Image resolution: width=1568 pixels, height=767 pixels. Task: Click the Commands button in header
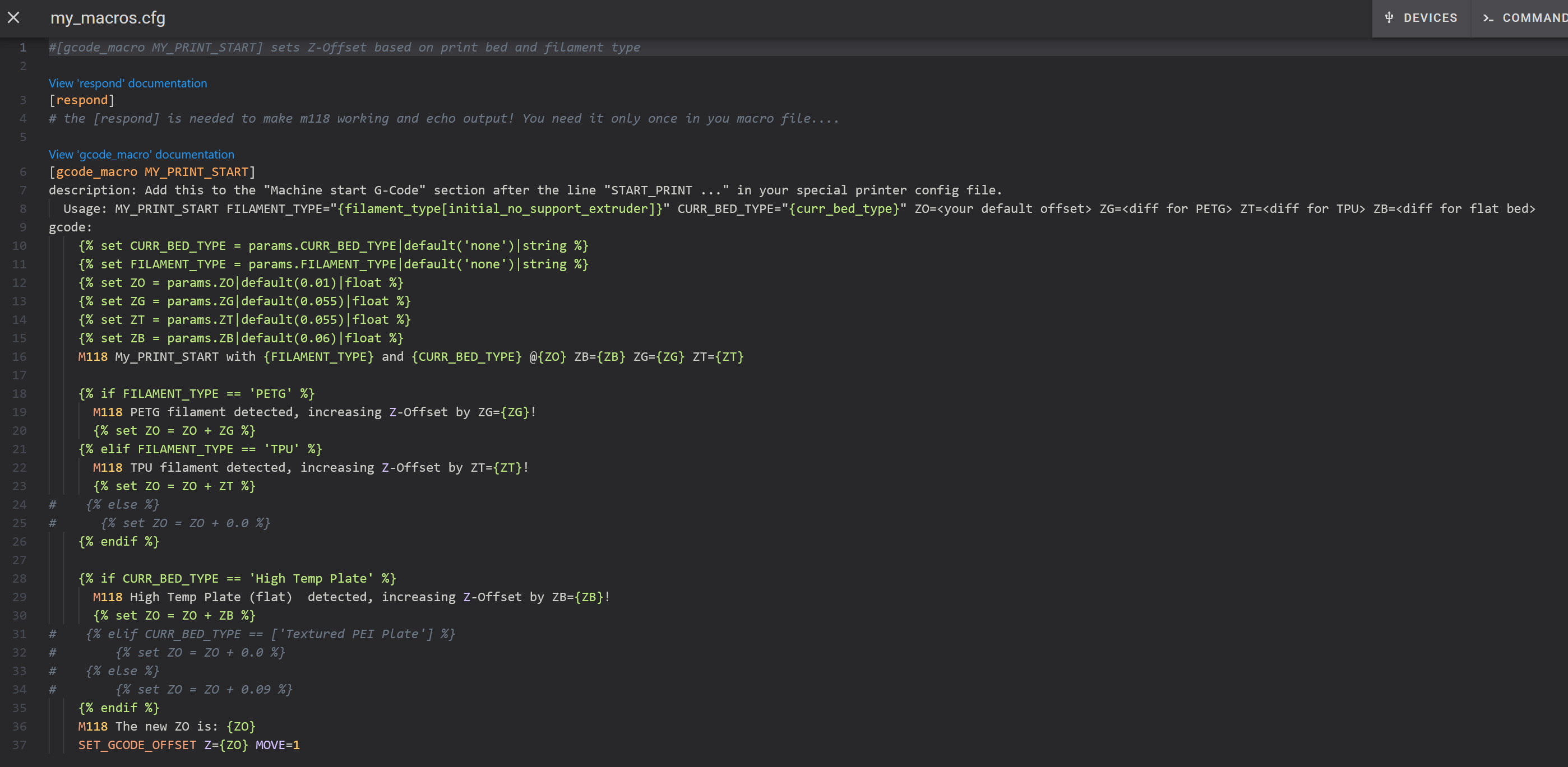click(1520, 18)
